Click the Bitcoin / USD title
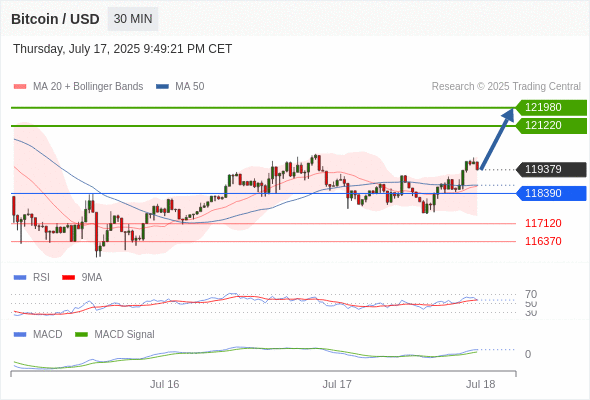Screen dimensions: 590x400 tap(55, 19)
